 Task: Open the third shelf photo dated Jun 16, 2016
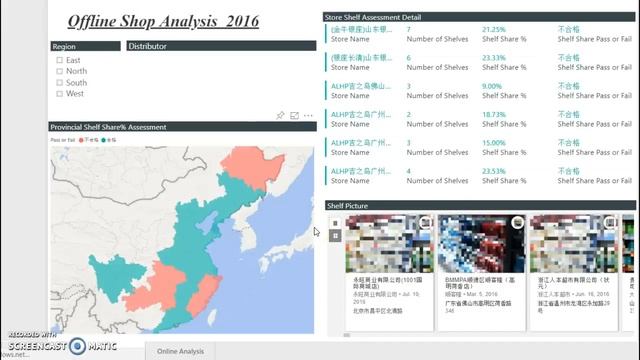[574, 244]
